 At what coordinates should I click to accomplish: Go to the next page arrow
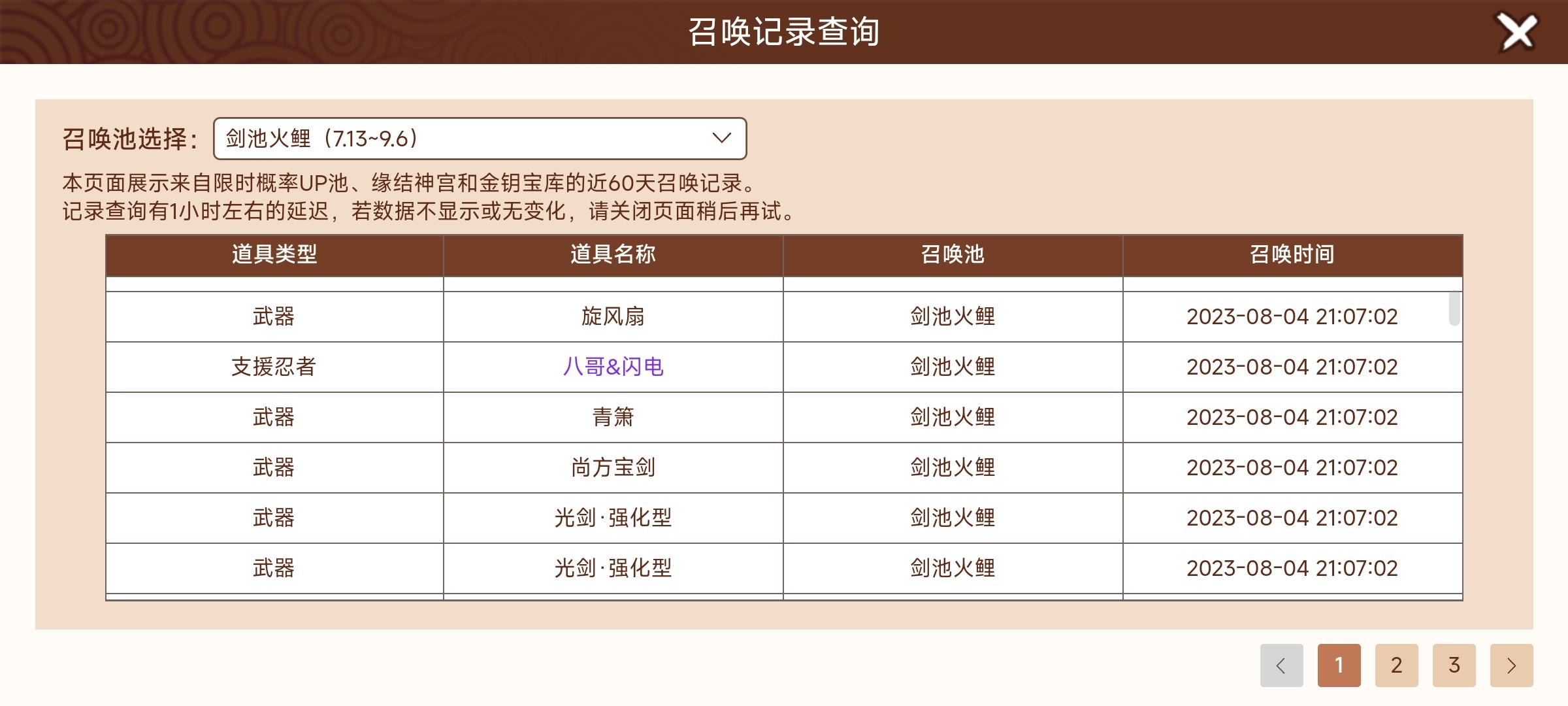(x=1511, y=665)
